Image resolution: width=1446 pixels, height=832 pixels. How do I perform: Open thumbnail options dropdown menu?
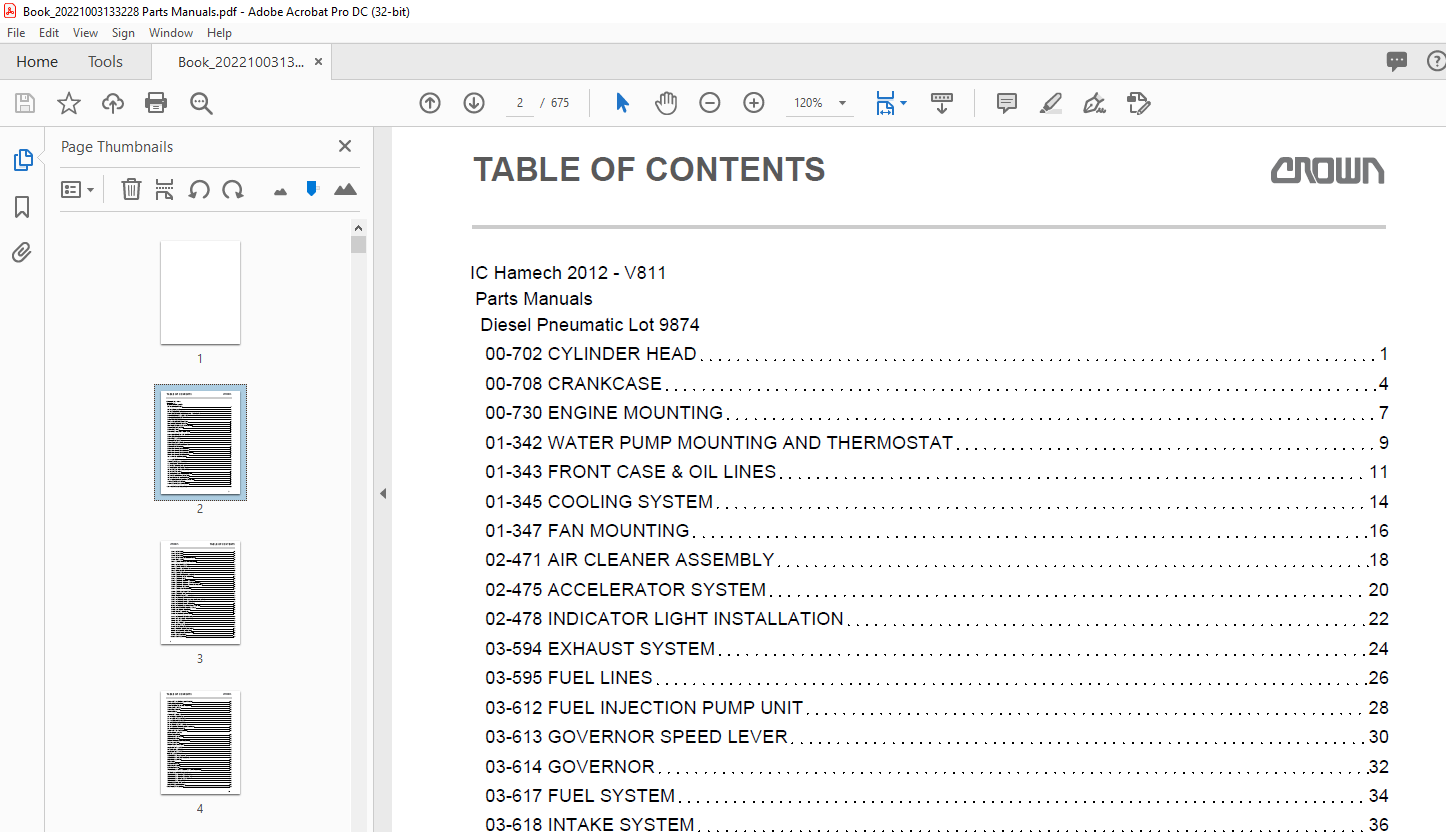(78, 189)
